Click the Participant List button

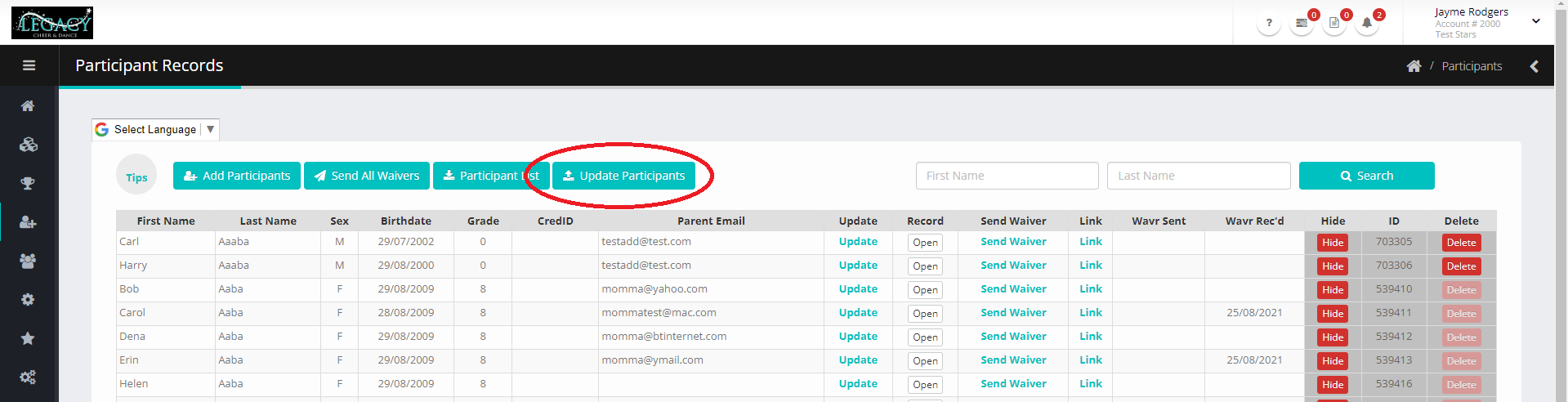(491, 176)
